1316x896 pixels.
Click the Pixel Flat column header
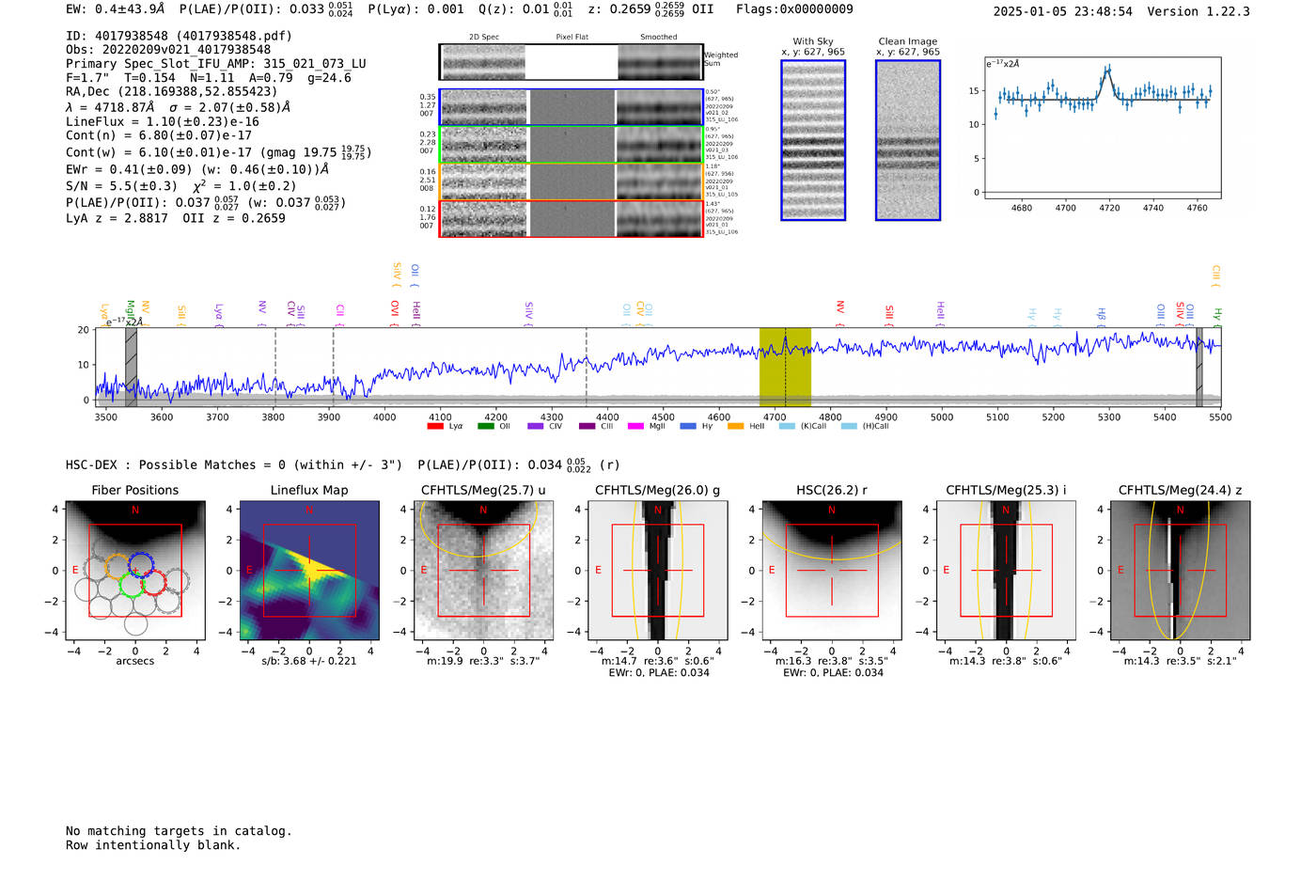[572, 38]
